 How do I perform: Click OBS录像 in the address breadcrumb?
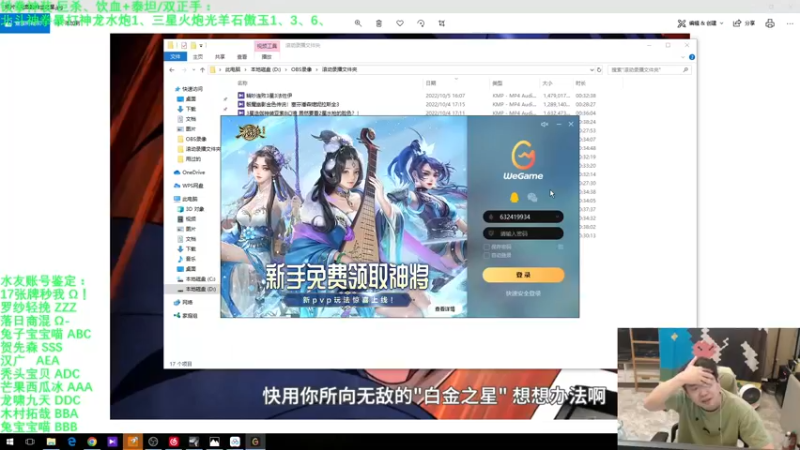[x=301, y=69]
